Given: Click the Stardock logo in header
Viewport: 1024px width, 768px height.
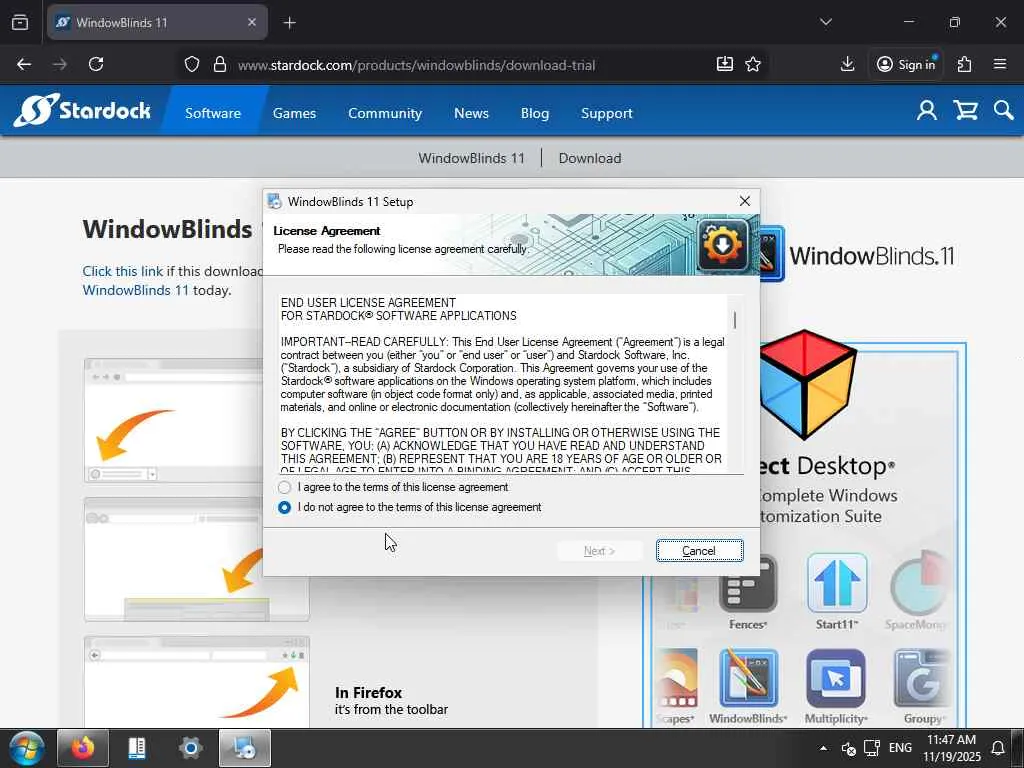Looking at the screenshot, I should (82, 110).
